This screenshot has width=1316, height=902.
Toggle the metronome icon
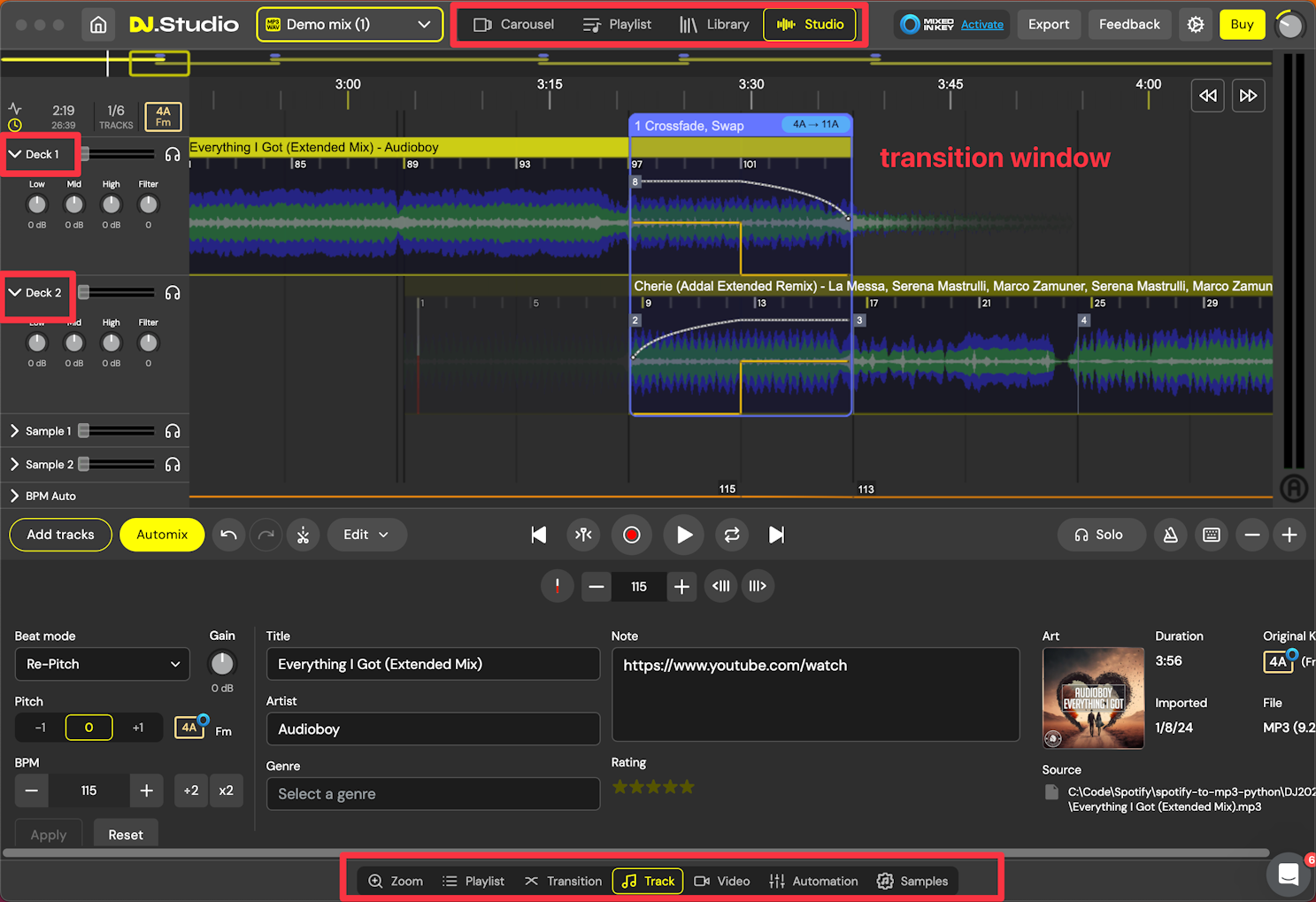pos(1170,535)
